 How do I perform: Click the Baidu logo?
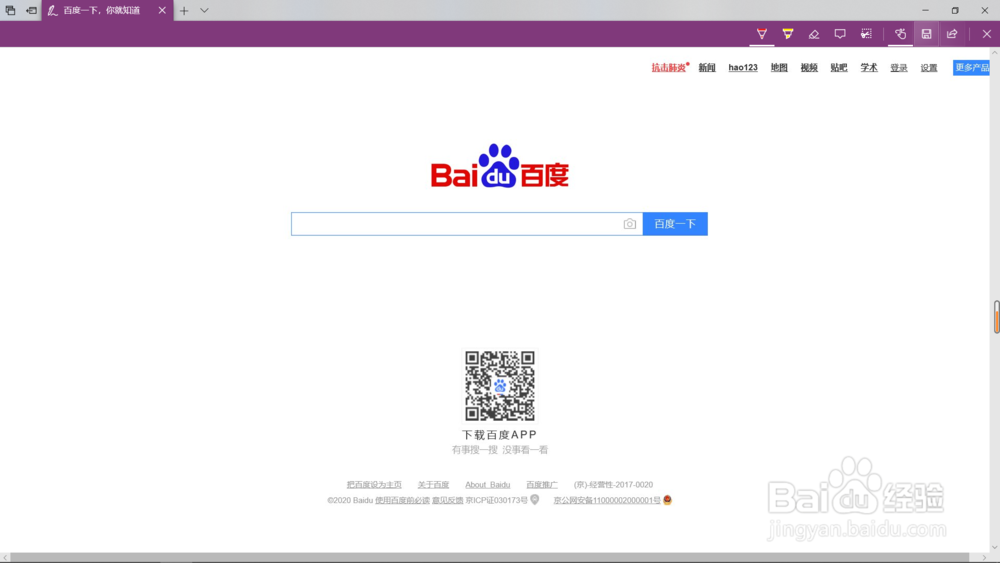499,166
